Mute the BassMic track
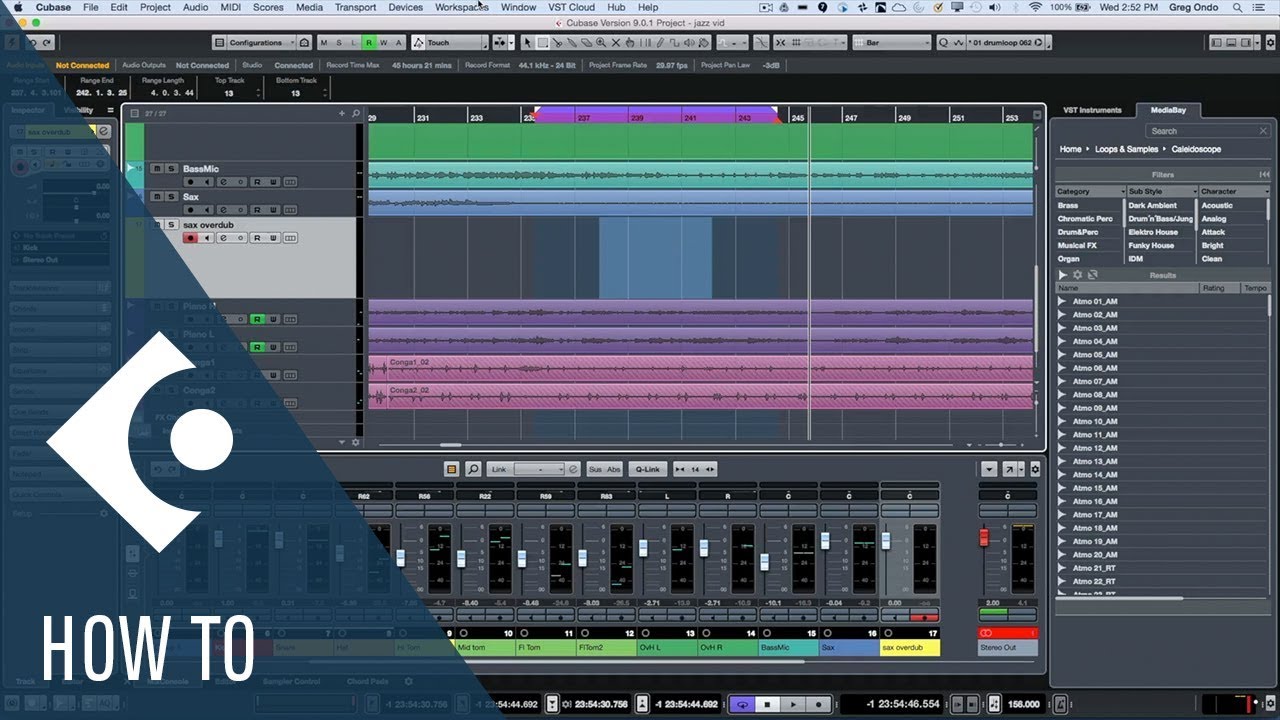Viewport: 1280px width, 720px height. click(157, 168)
